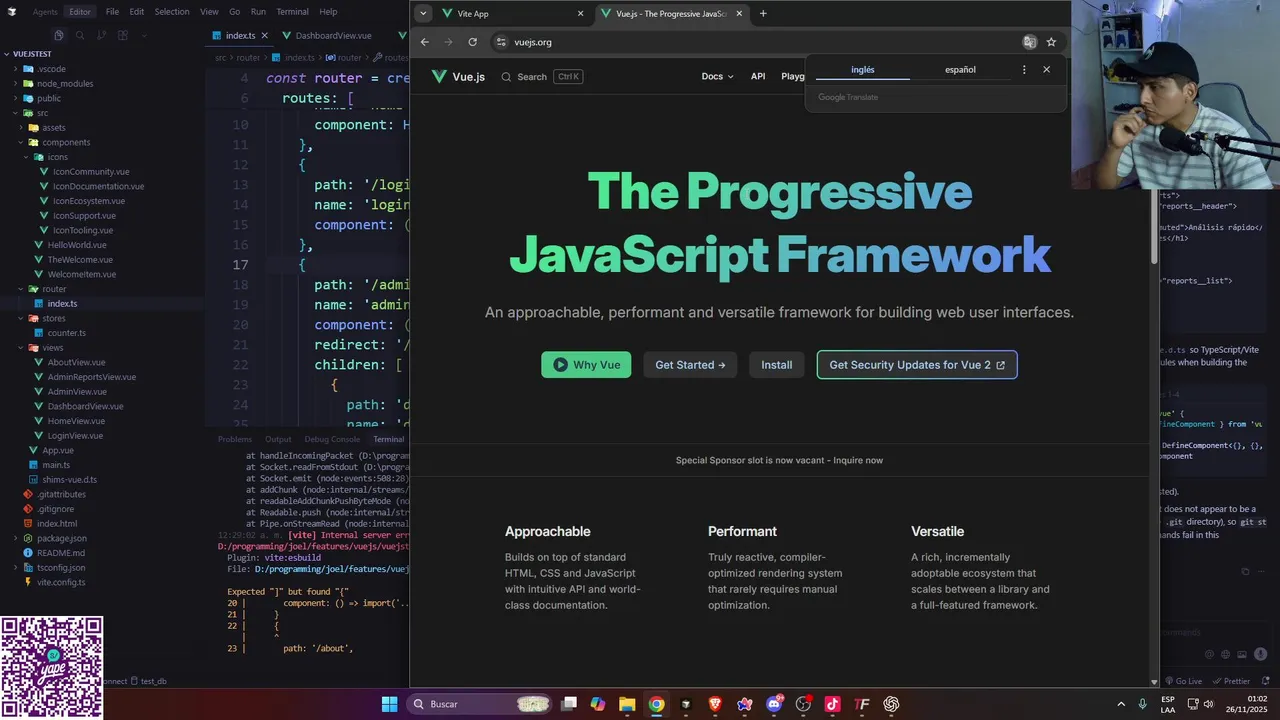This screenshot has height=720, width=1280.
Task: Open AdminReportsView.vue in file tree
Action: [x=92, y=377]
